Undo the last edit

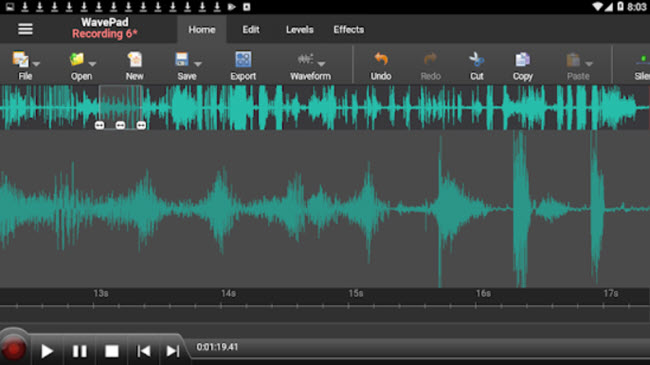coord(381,66)
